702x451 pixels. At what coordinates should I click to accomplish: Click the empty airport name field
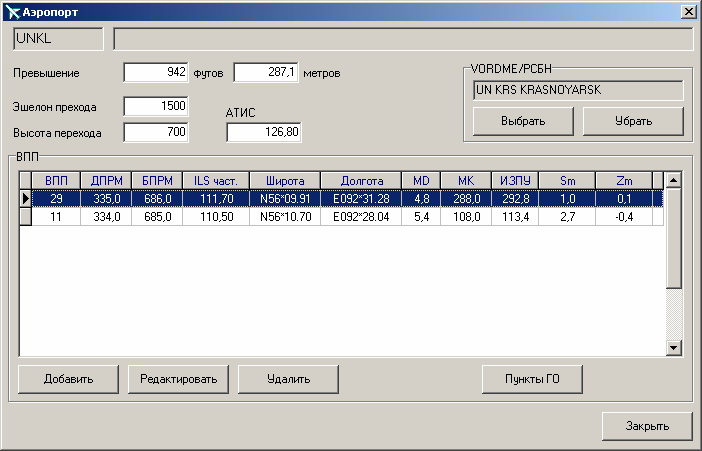[x=403, y=39]
